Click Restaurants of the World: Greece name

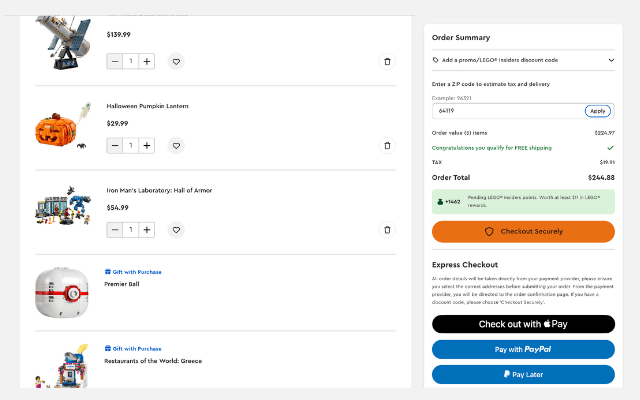tap(153, 361)
